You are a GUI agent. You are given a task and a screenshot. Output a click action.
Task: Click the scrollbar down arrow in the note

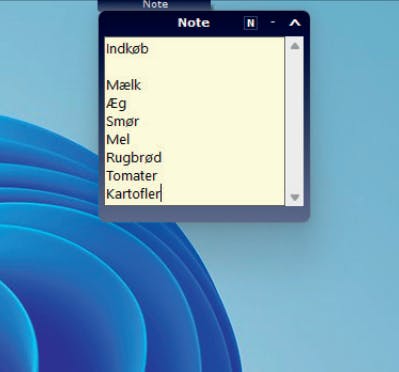[295, 197]
